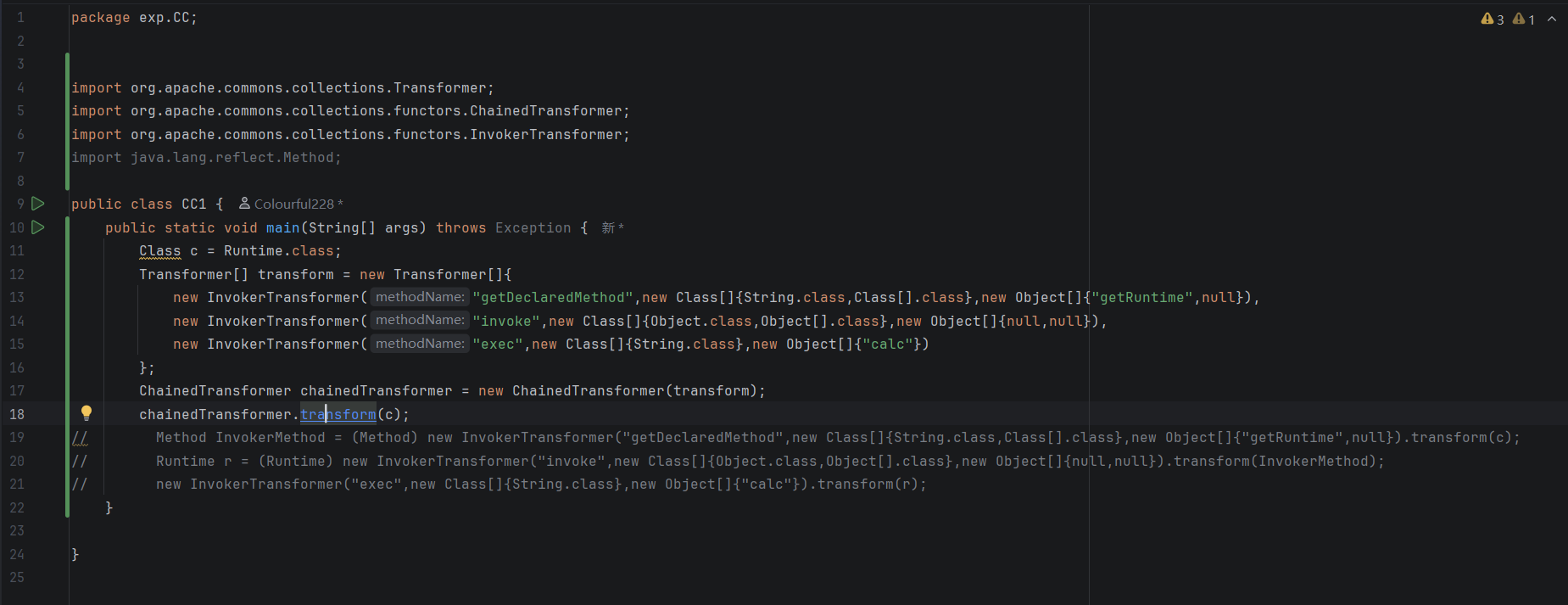Click the closing brace on line 24
The image size is (1568, 605).
(75, 554)
